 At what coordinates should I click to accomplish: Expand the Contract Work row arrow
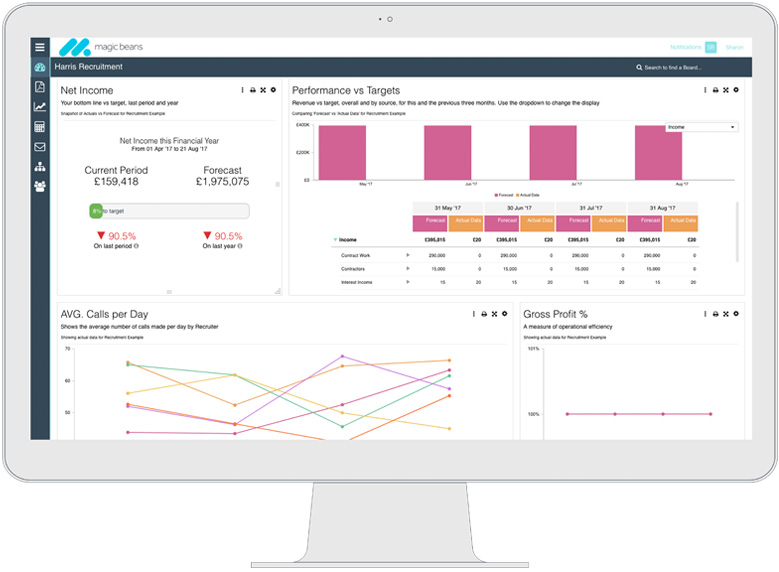(407, 255)
